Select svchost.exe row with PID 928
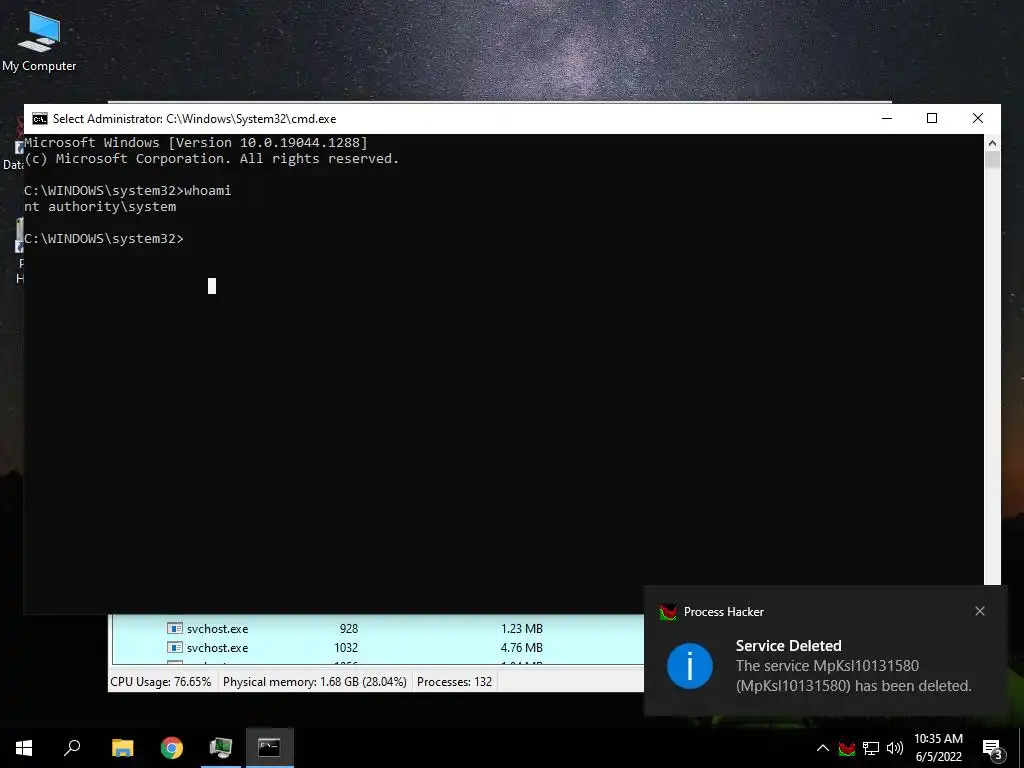Image resolution: width=1024 pixels, height=768 pixels. 378,628
